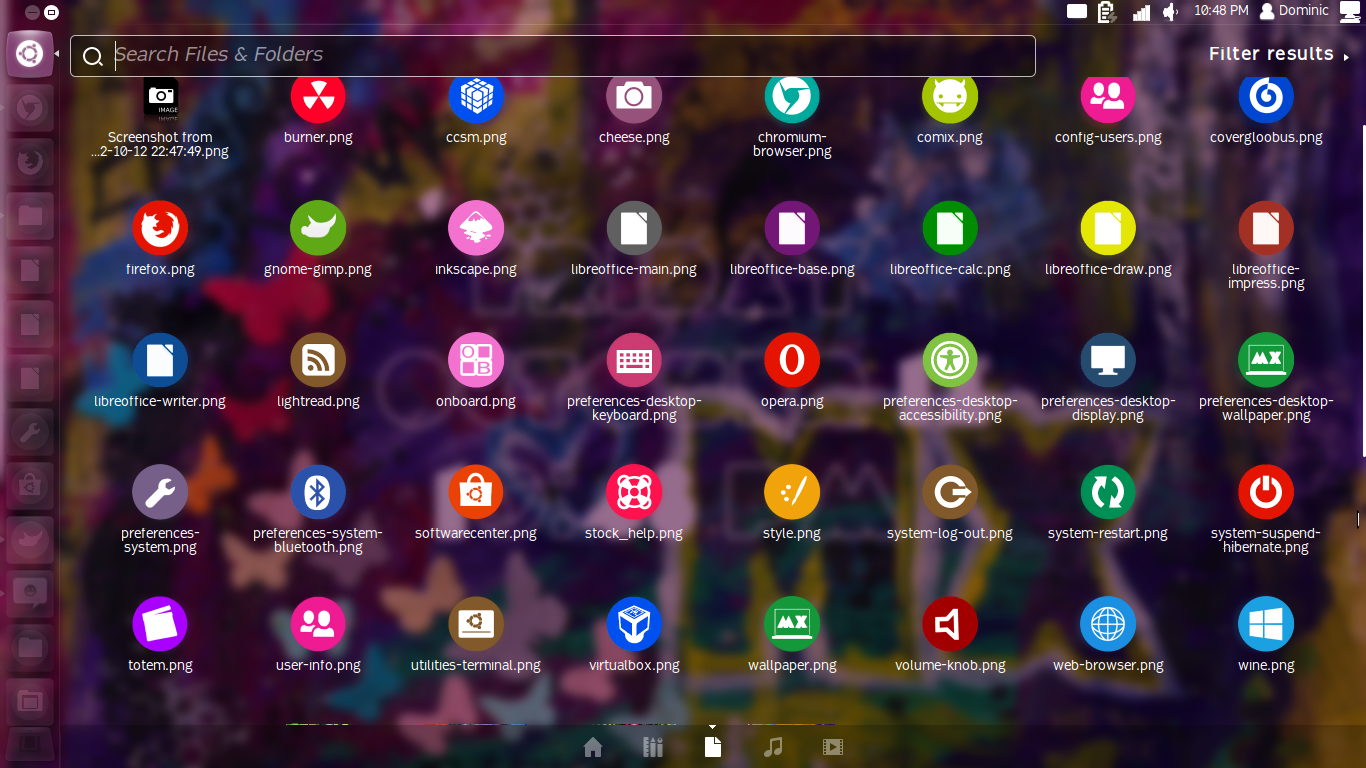Focus the Search Files & Folders field
The image size is (1366, 768).
point(553,56)
